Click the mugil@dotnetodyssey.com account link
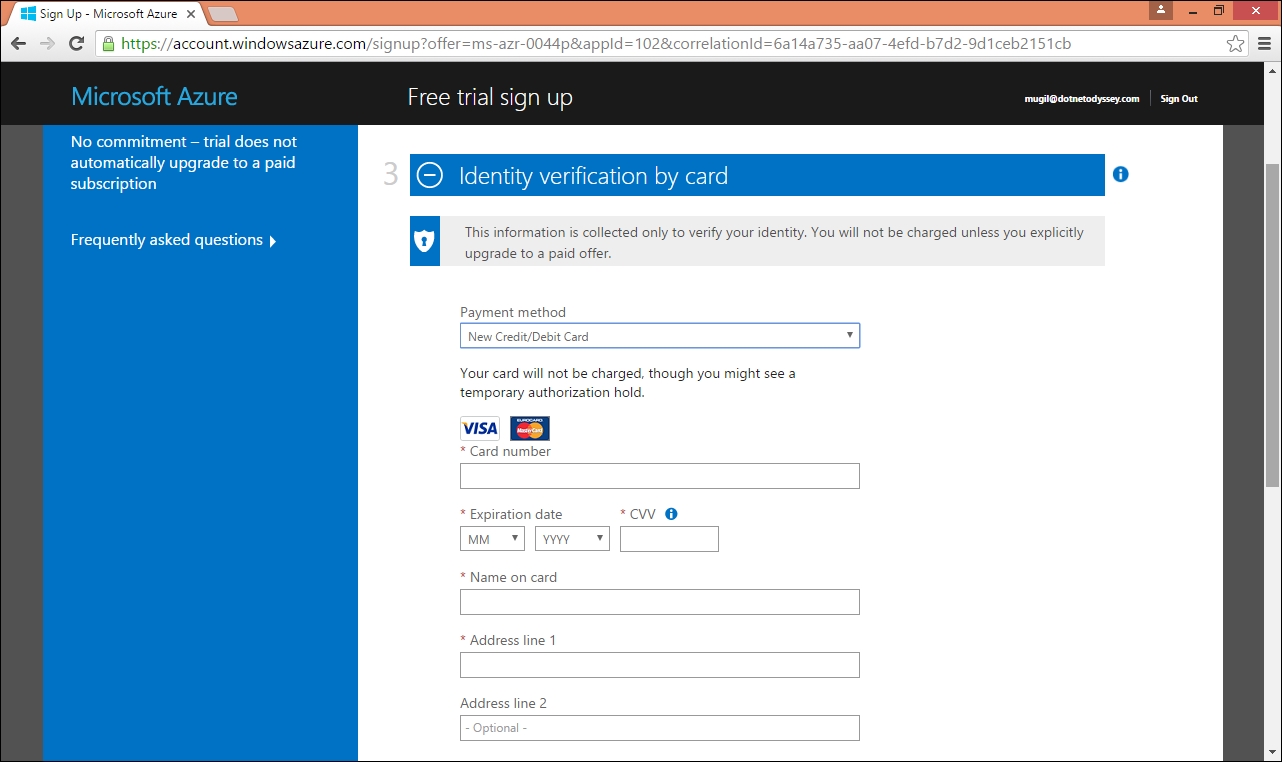Screen dimensions: 1282x762 tap(1082, 99)
